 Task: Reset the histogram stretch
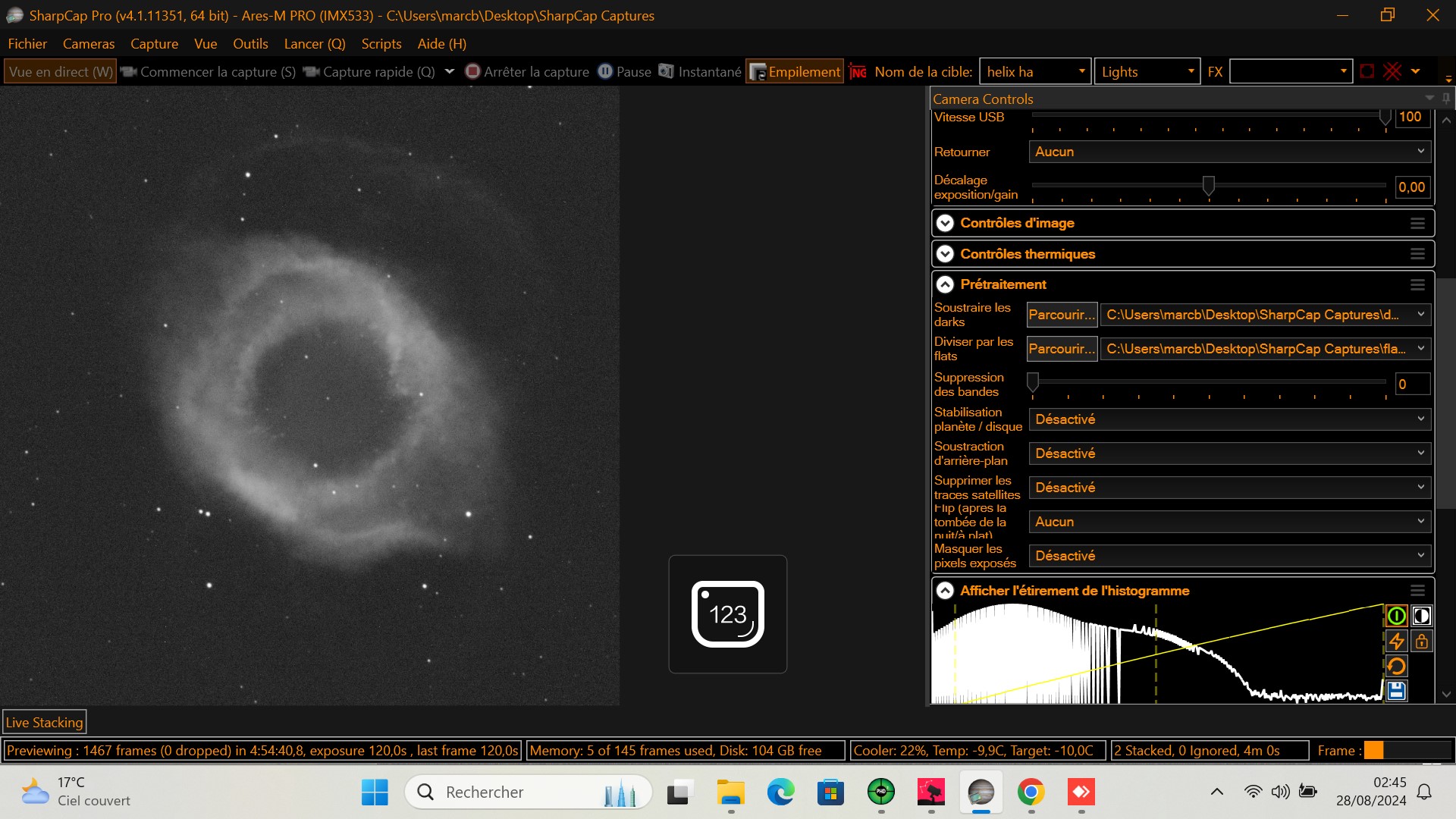point(1396,666)
